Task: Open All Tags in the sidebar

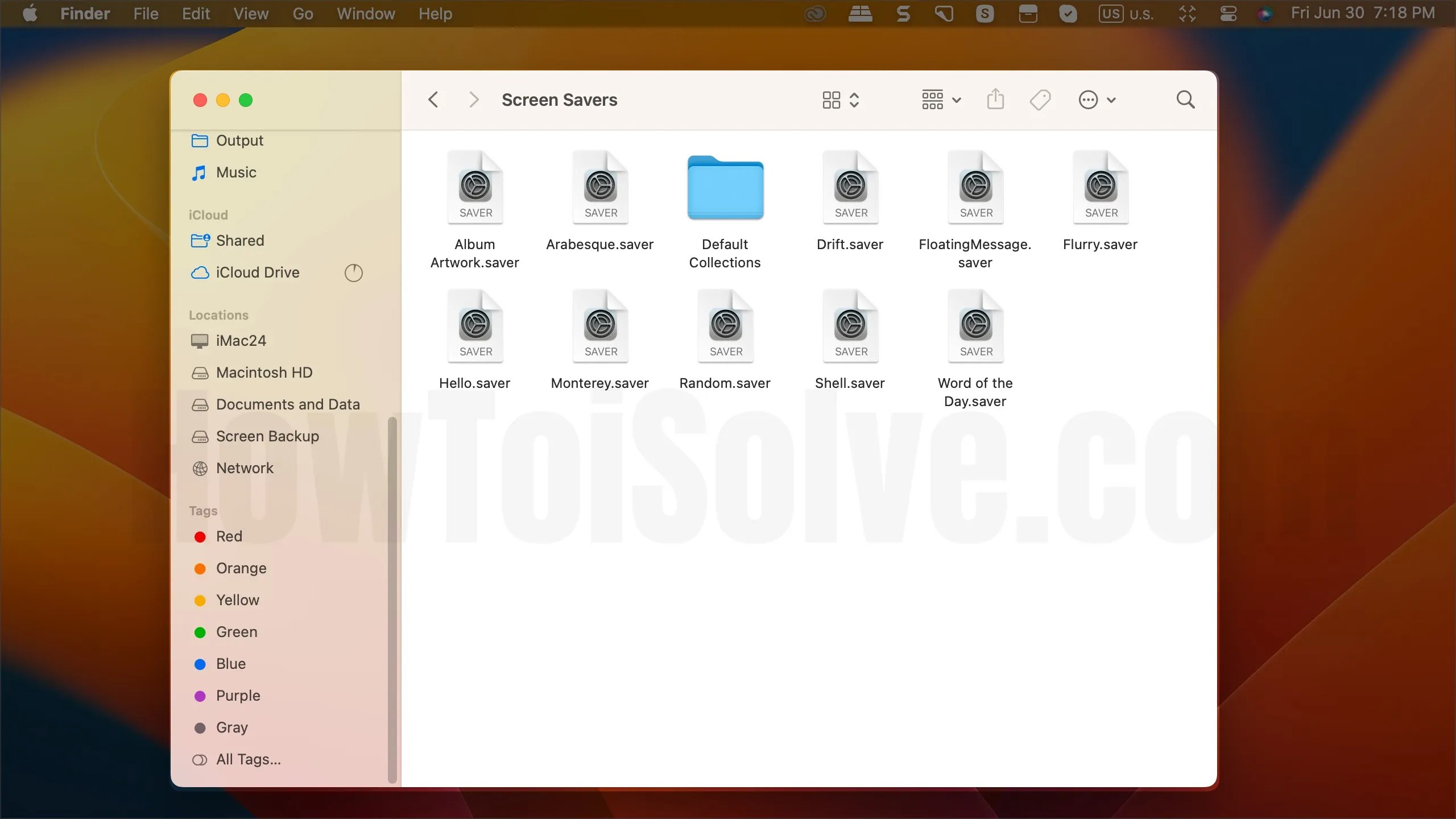Action: pyautogui.click(x=248, y=759)
